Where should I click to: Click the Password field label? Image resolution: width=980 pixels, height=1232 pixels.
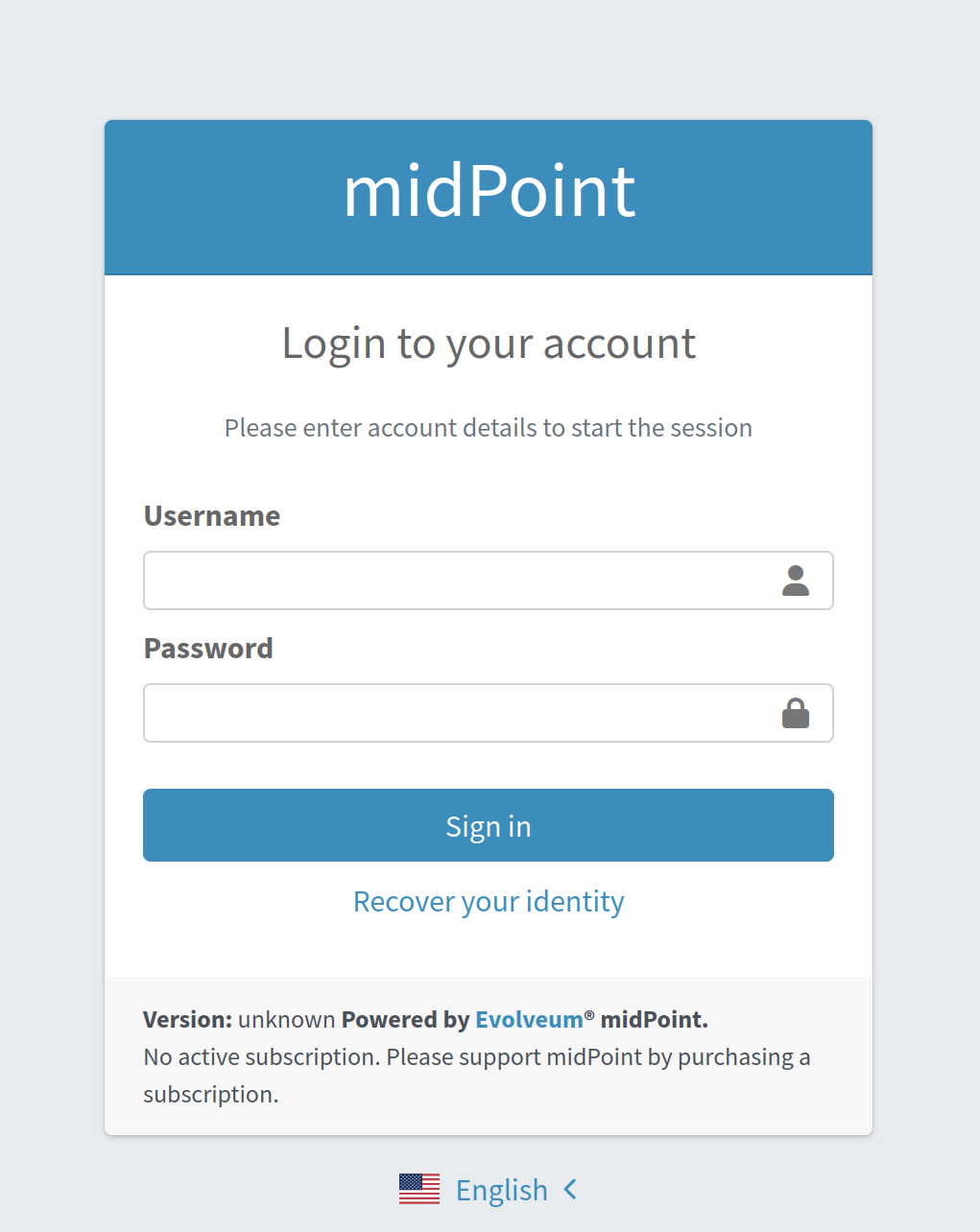pos(207,648)
